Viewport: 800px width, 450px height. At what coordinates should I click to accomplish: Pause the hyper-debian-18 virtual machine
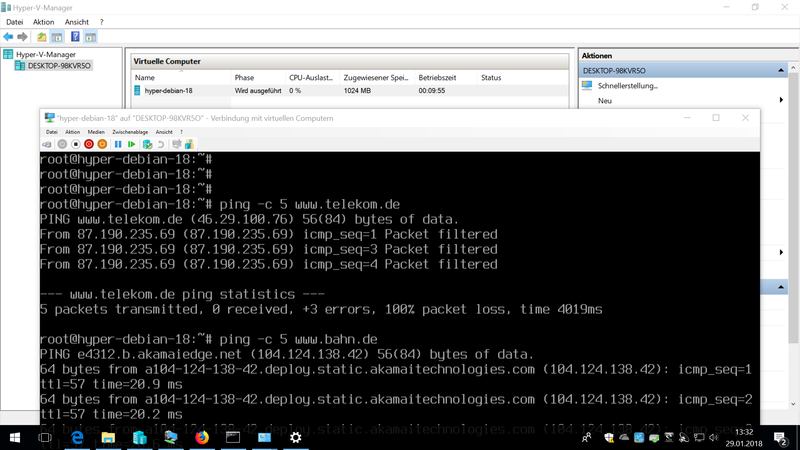[118, 144]
